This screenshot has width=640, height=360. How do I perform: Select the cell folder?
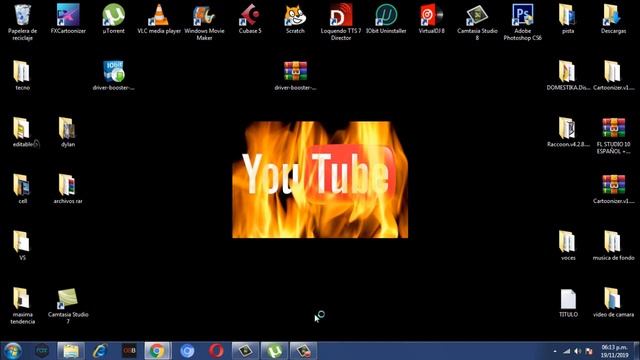click(22, 185)
